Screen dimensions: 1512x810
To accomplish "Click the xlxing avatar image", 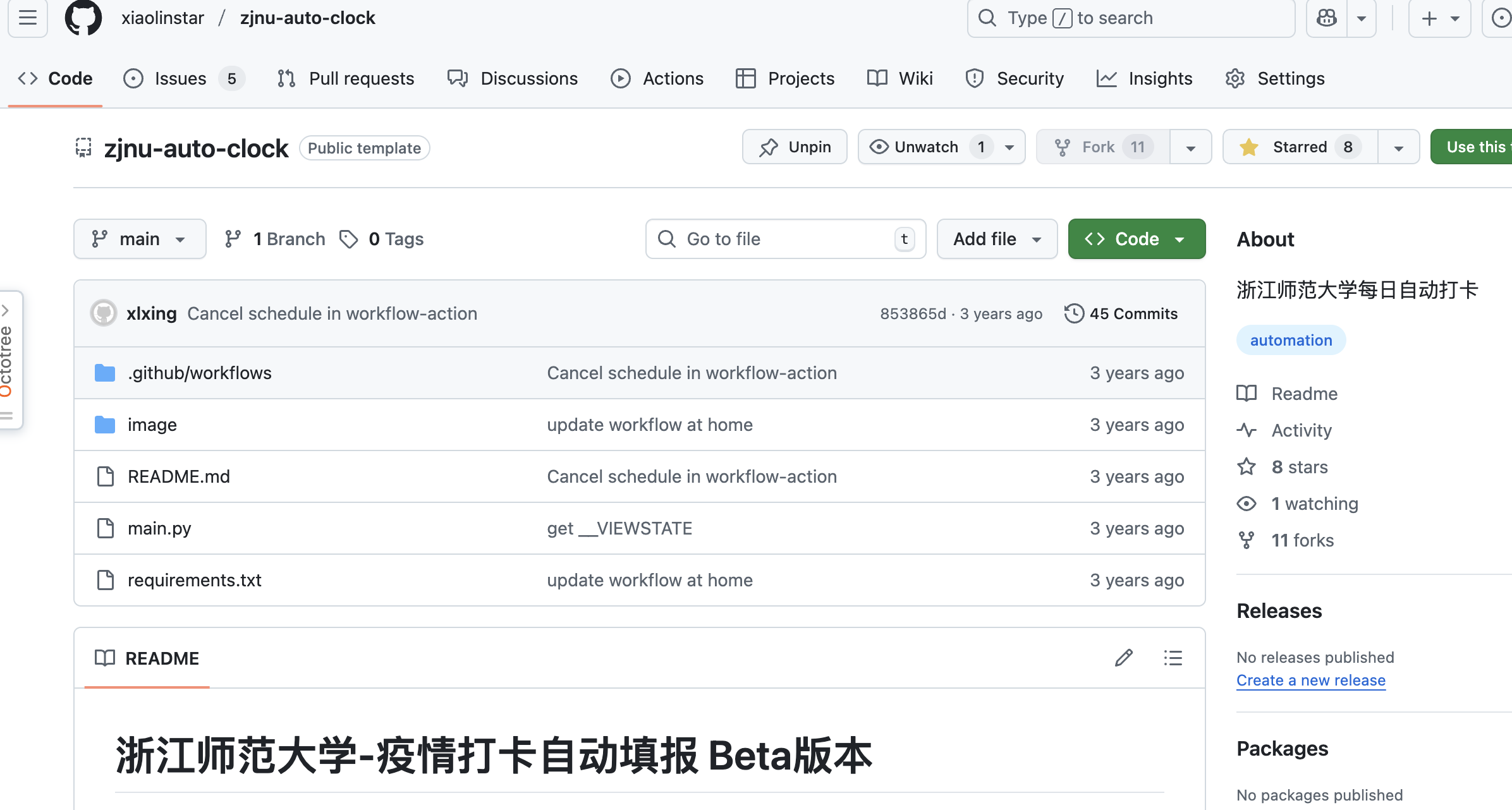I will pyautogui.click(x=104, y=313).
